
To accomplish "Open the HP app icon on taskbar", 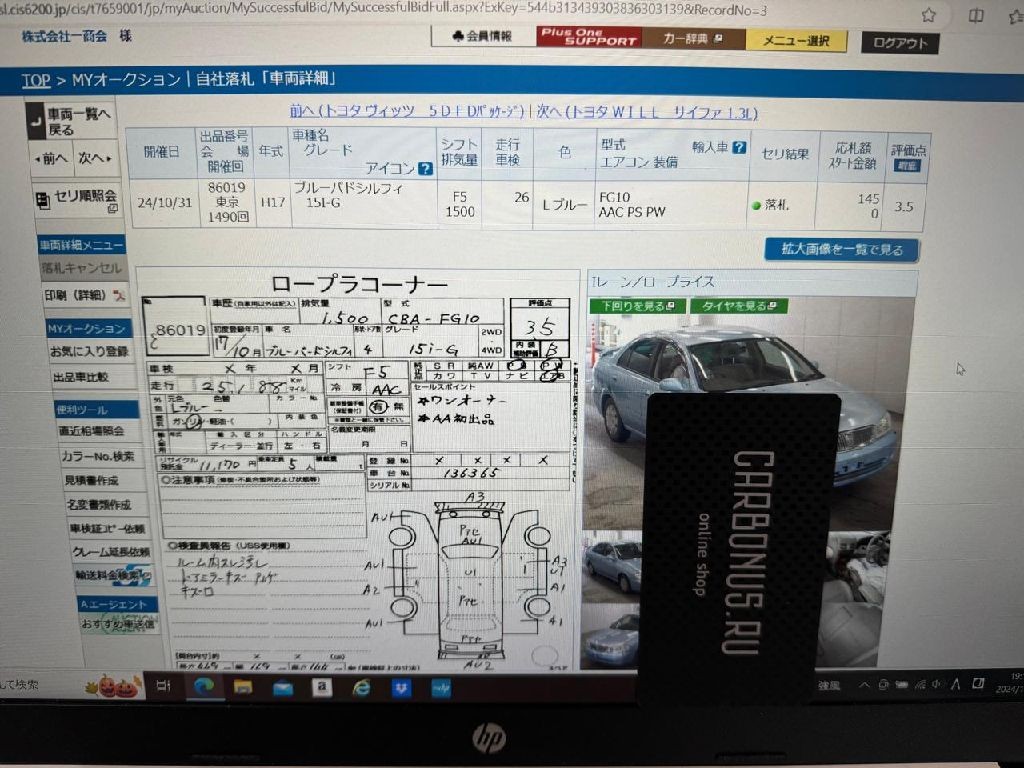I will tap(441, 688).
